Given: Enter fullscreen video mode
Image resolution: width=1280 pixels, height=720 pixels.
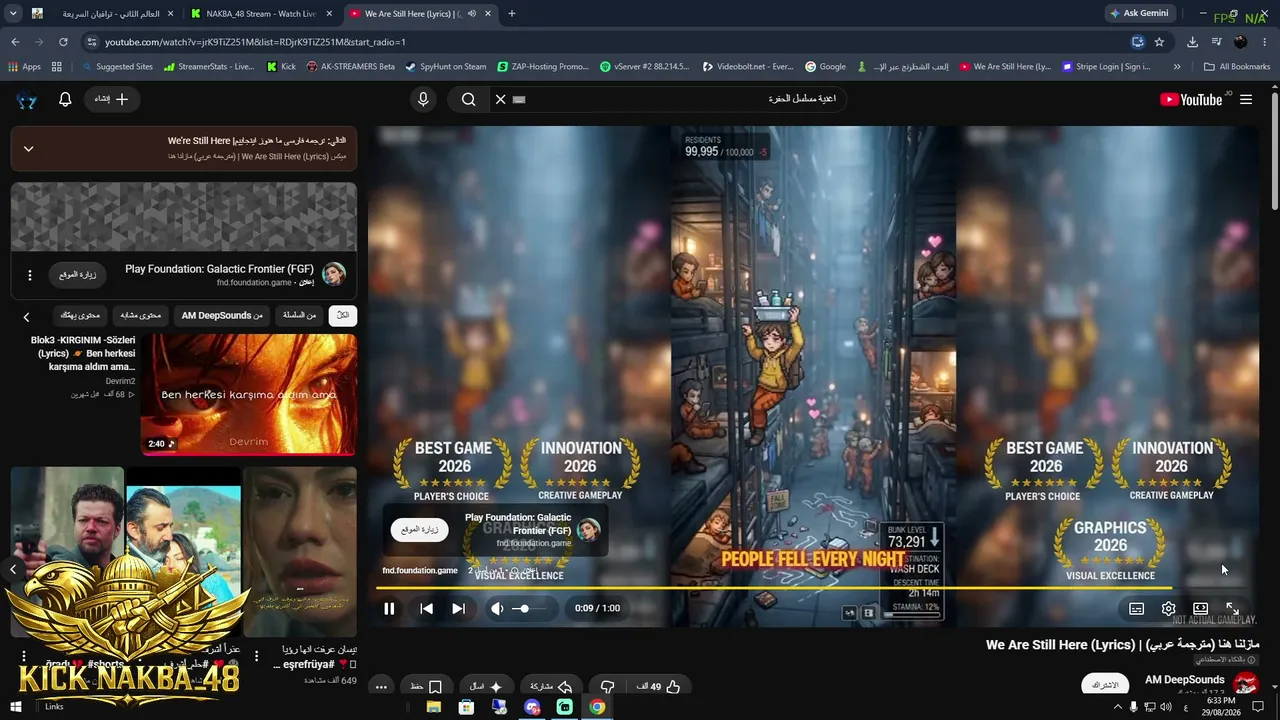Looking at the screenshot, I should [x=1232, y=608].
